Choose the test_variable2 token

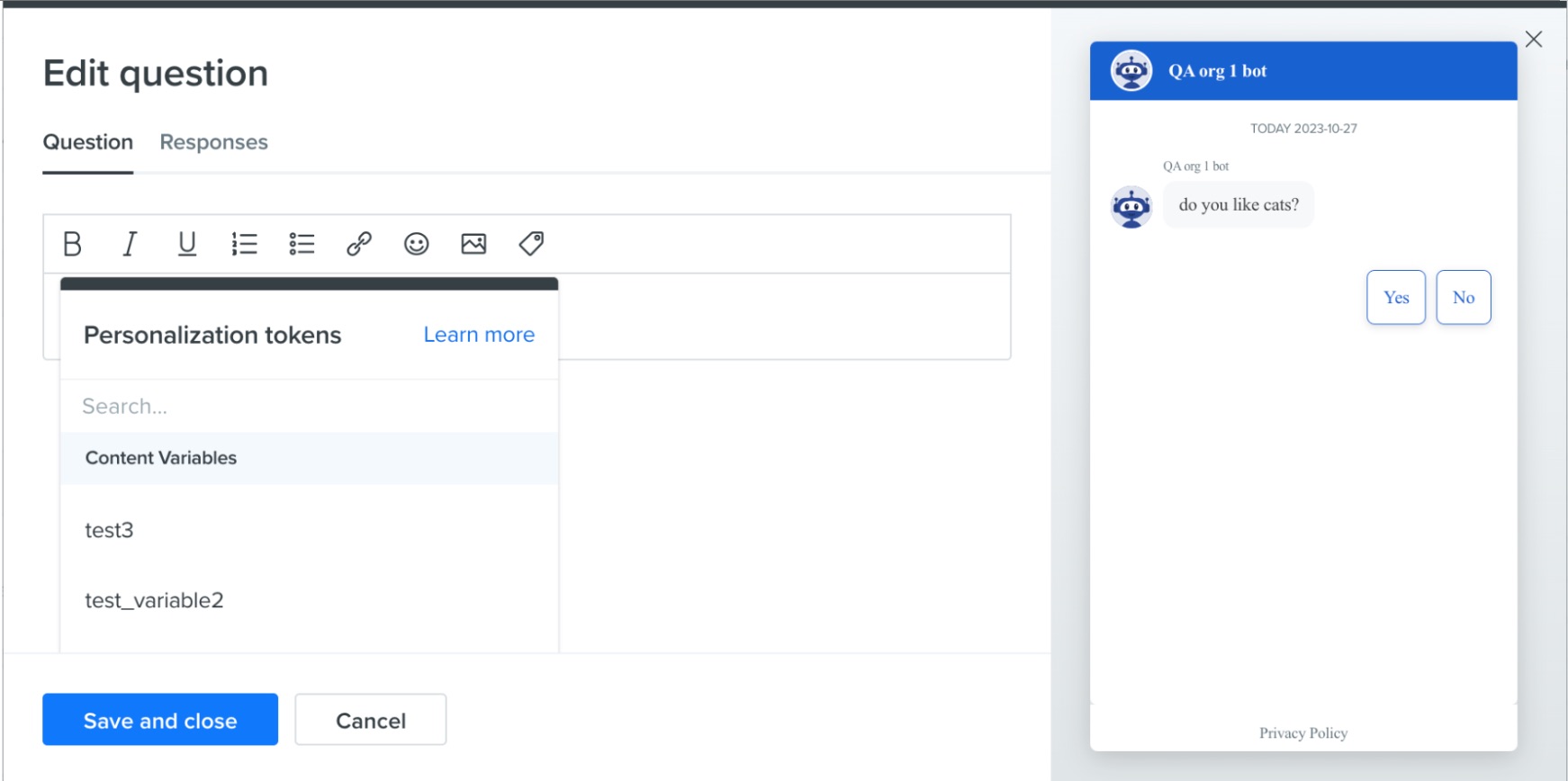pos(310,600)
